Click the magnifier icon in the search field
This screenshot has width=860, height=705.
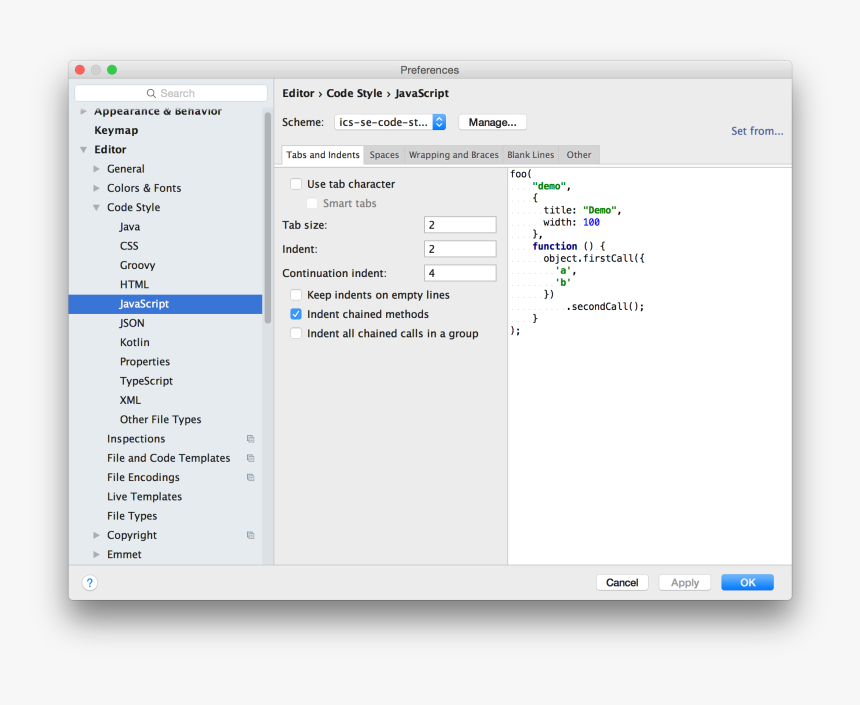[x=152, y=93]
